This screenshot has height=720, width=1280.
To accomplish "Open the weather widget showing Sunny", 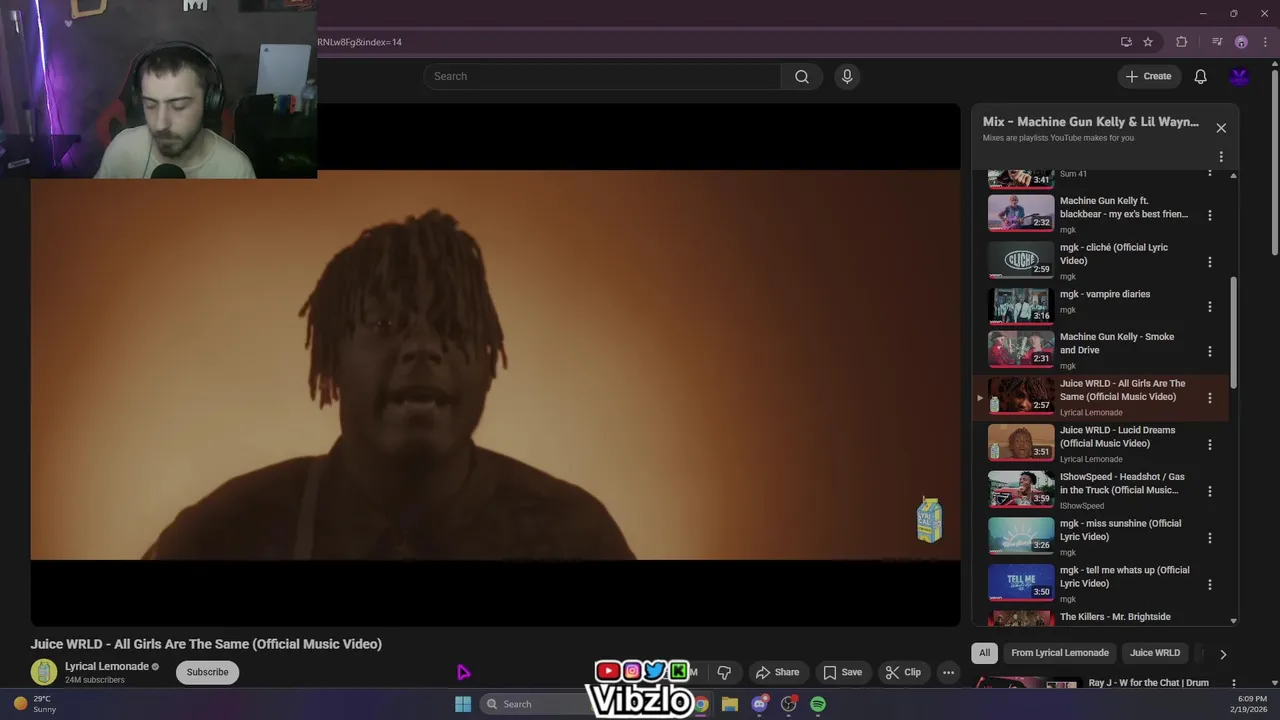I will [x=35, y=704].
